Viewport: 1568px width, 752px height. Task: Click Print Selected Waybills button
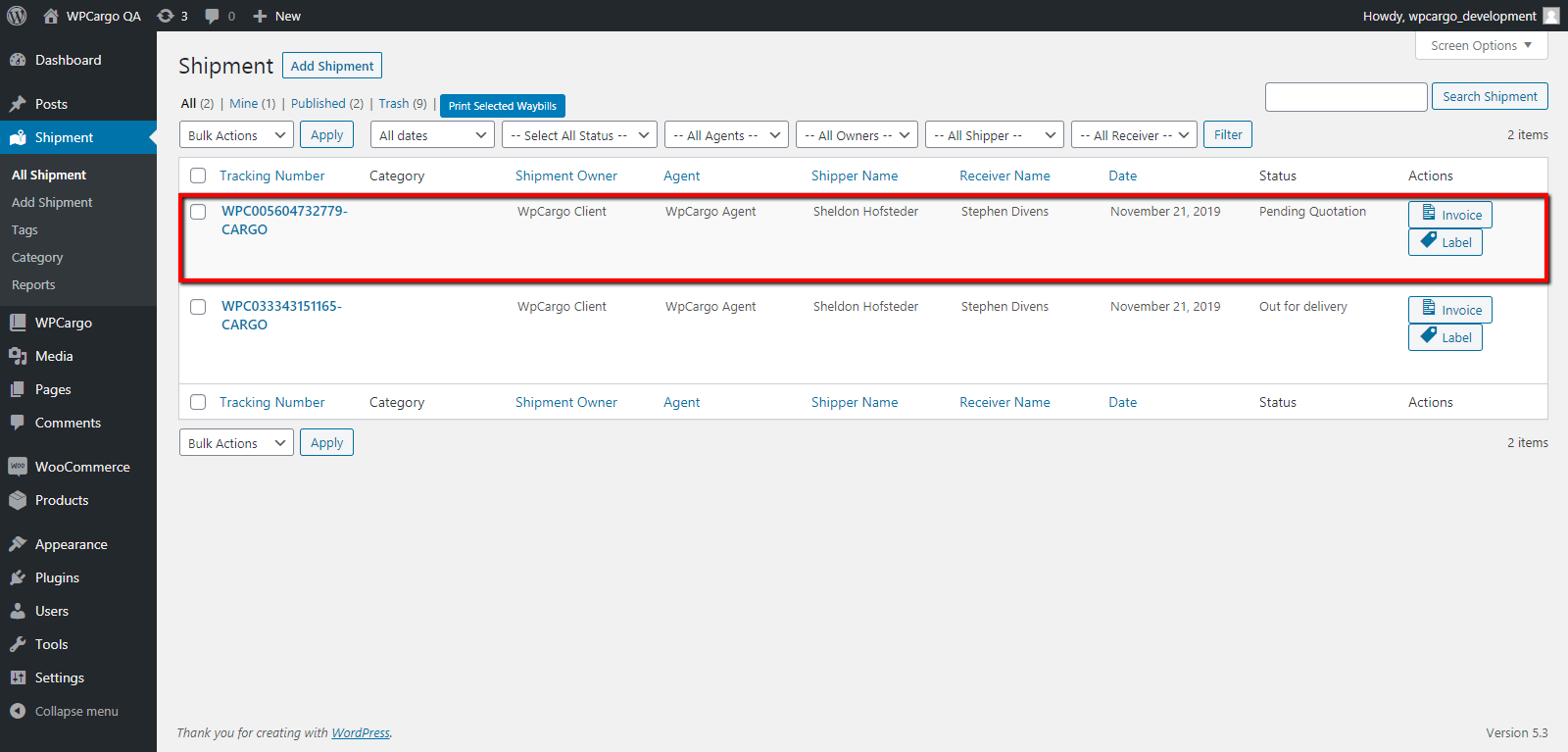click(x=503, y=106)
